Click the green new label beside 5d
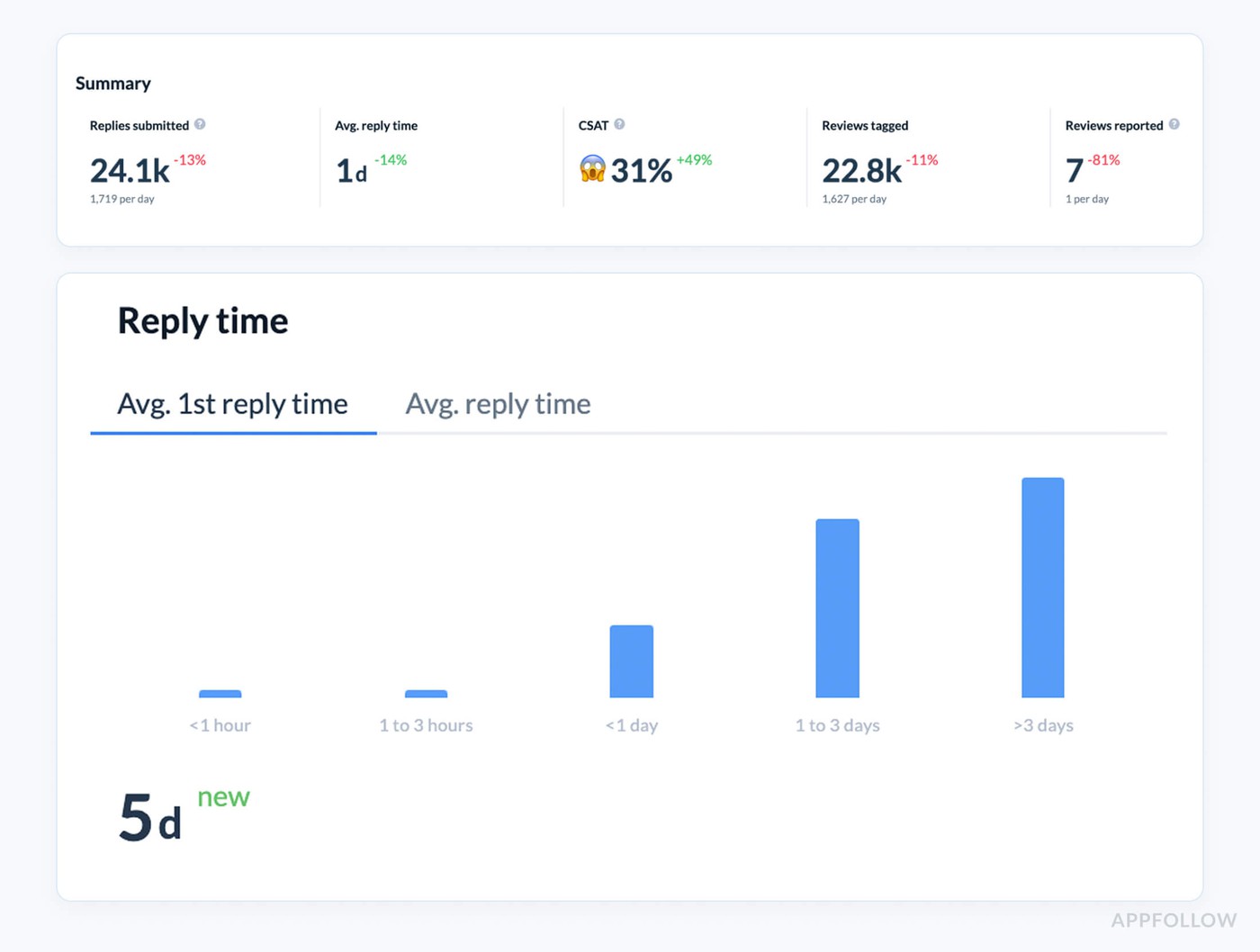Screen dimensions: 1260x952 point(222,797)
